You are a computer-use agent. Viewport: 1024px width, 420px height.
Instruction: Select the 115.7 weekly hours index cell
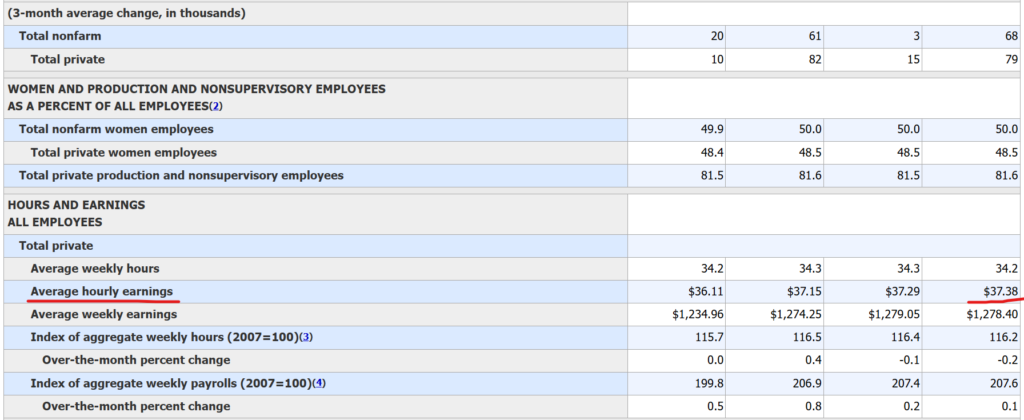click(x=710, y=337)
